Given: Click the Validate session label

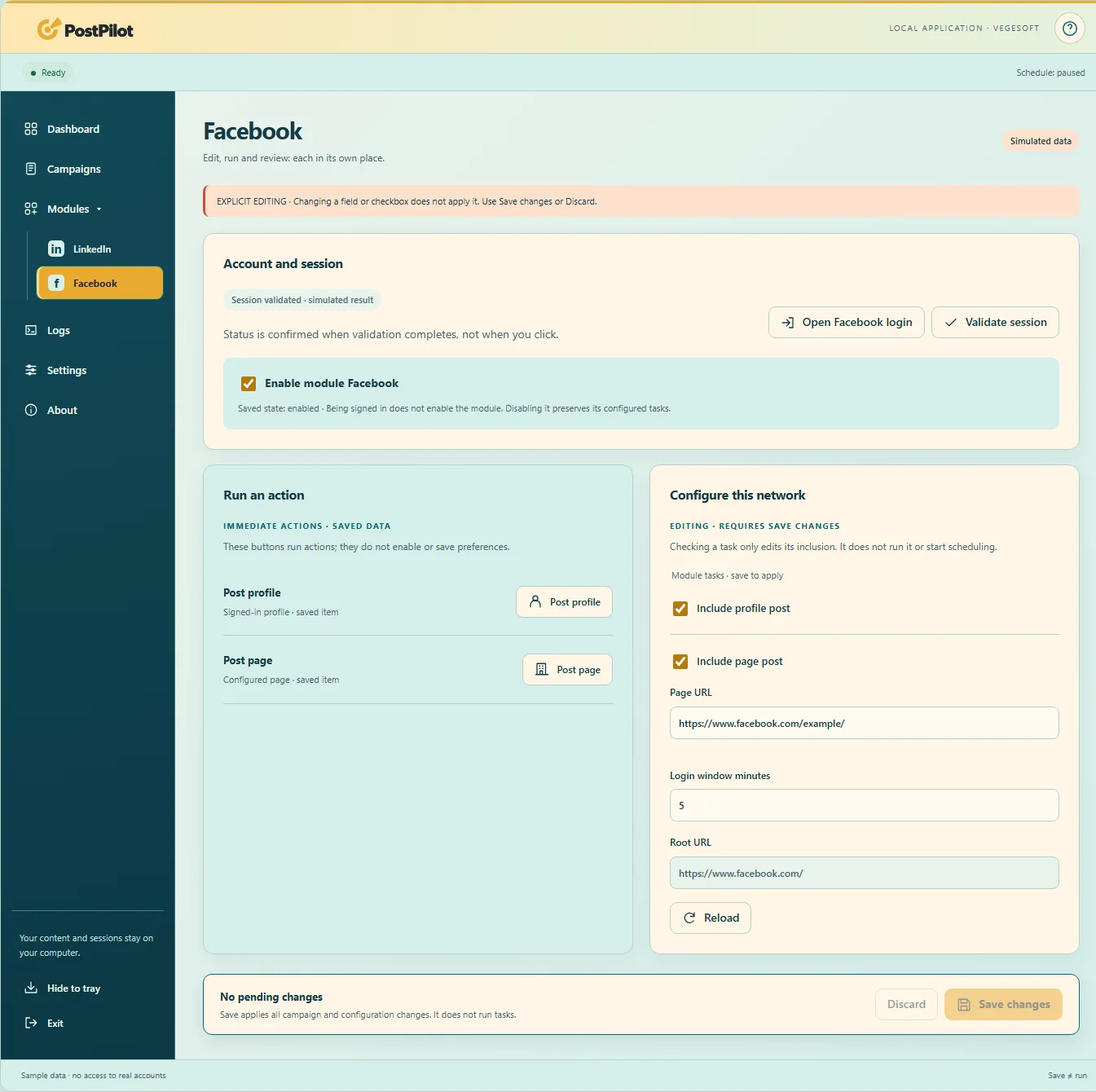Looking at the screenshot, I should [1006, 322].
